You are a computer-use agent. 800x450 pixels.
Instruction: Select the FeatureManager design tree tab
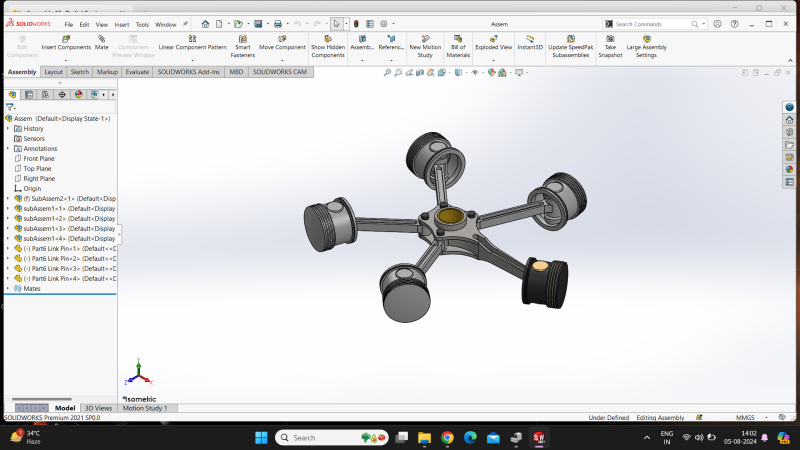(12, 94)
